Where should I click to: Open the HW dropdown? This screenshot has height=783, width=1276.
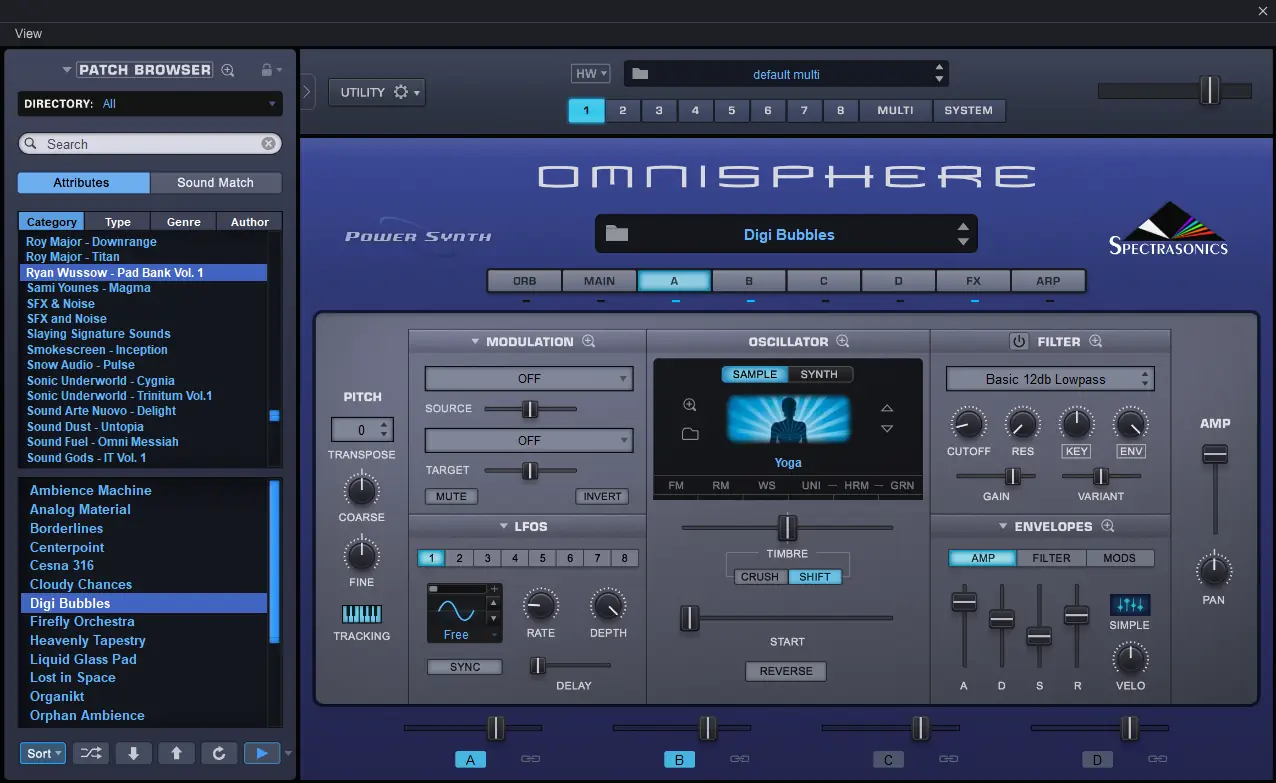[590, 74]
